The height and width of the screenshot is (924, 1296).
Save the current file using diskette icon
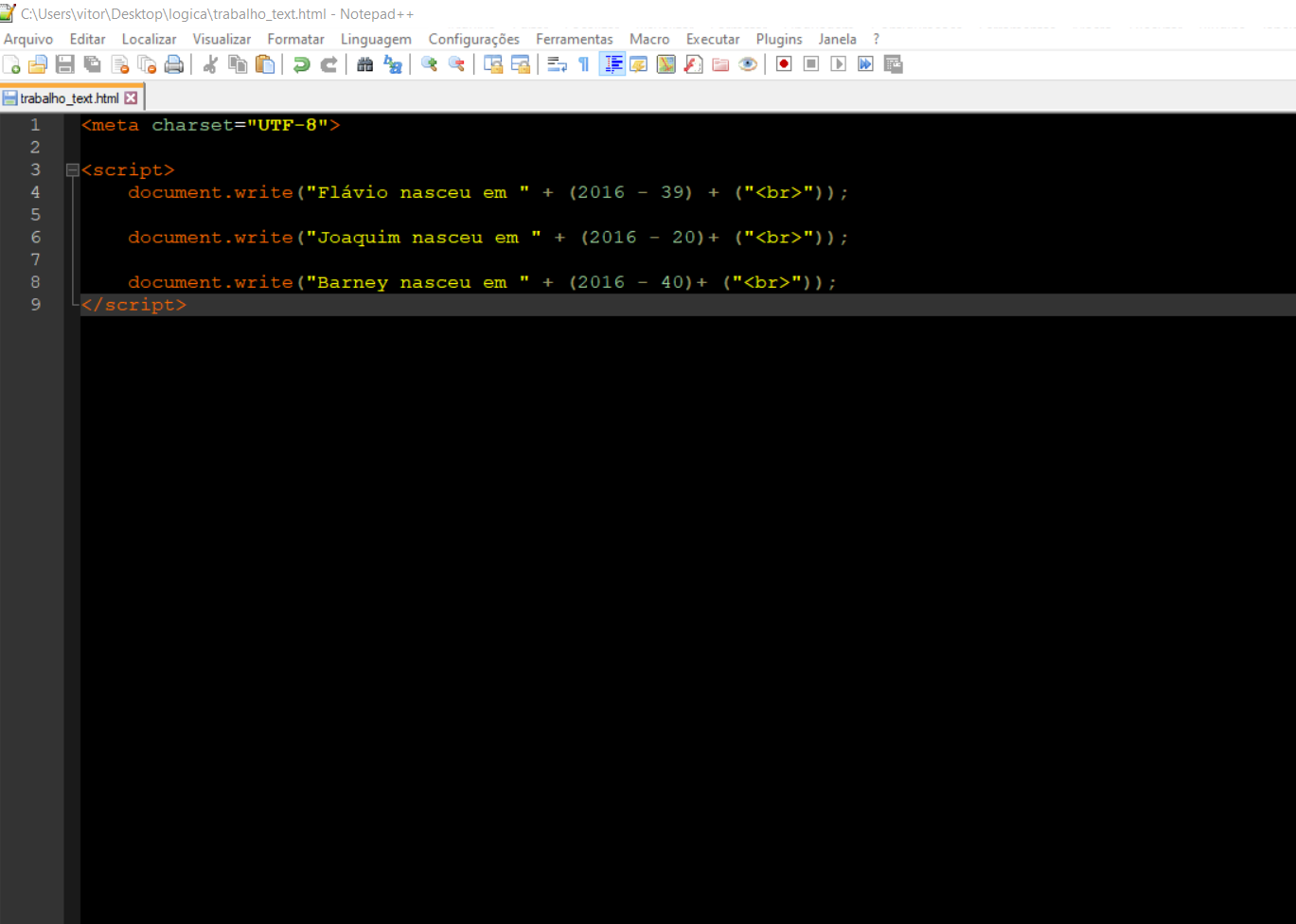(65, 64)
